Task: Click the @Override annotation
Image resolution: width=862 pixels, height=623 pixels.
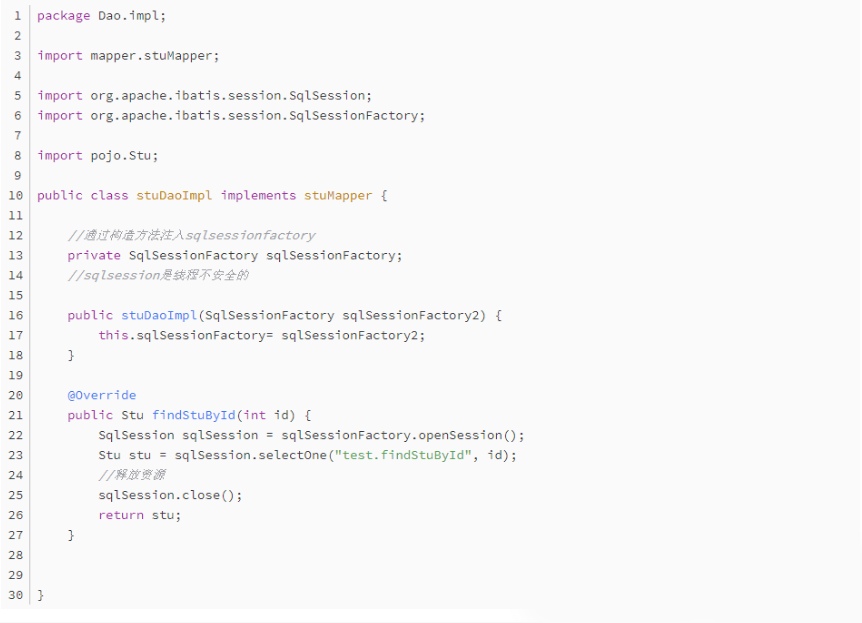Action: 102,395
